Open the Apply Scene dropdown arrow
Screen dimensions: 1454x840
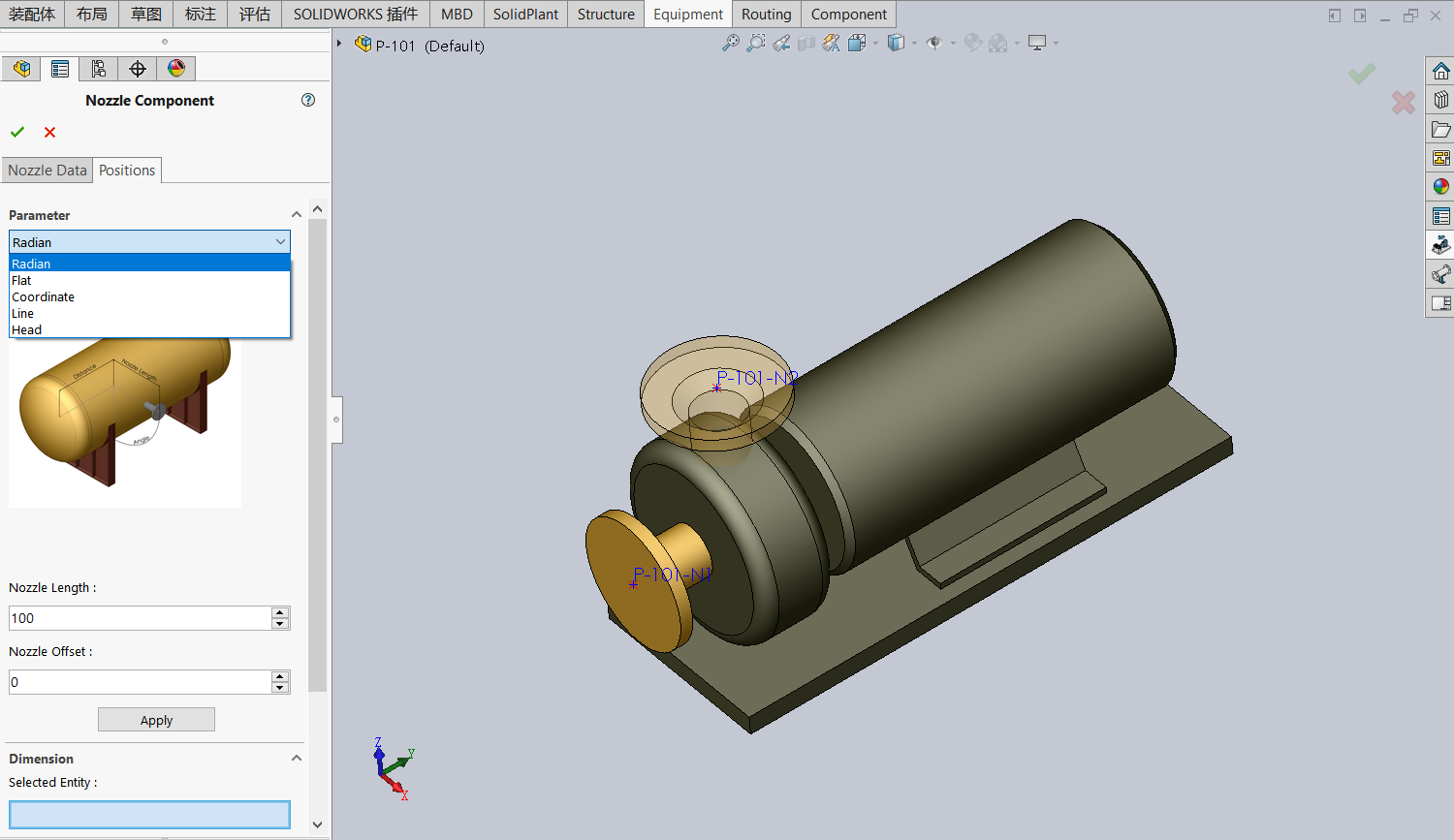click(x=1017, y=43)
